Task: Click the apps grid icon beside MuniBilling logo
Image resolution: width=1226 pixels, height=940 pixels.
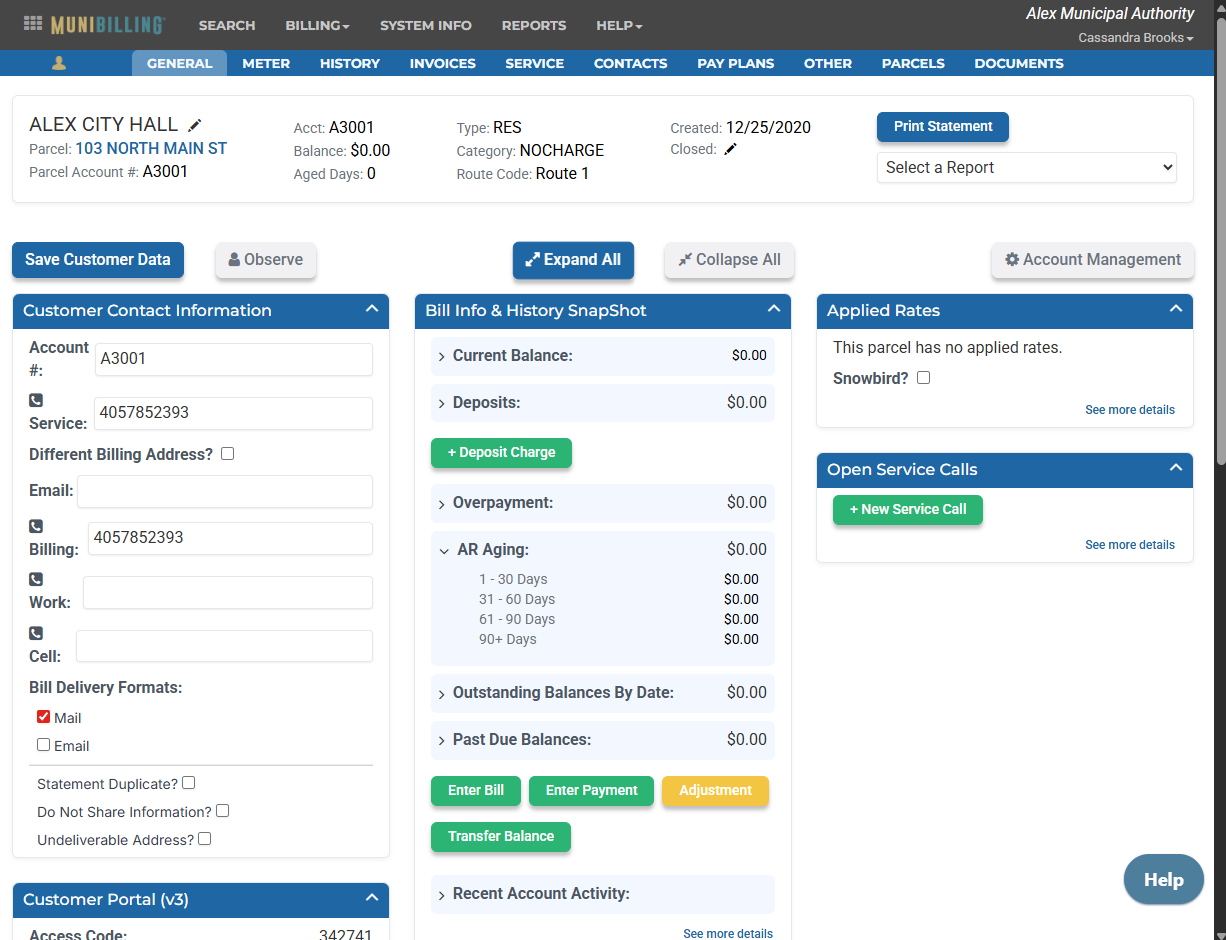Action: click(x=33, y=24)
